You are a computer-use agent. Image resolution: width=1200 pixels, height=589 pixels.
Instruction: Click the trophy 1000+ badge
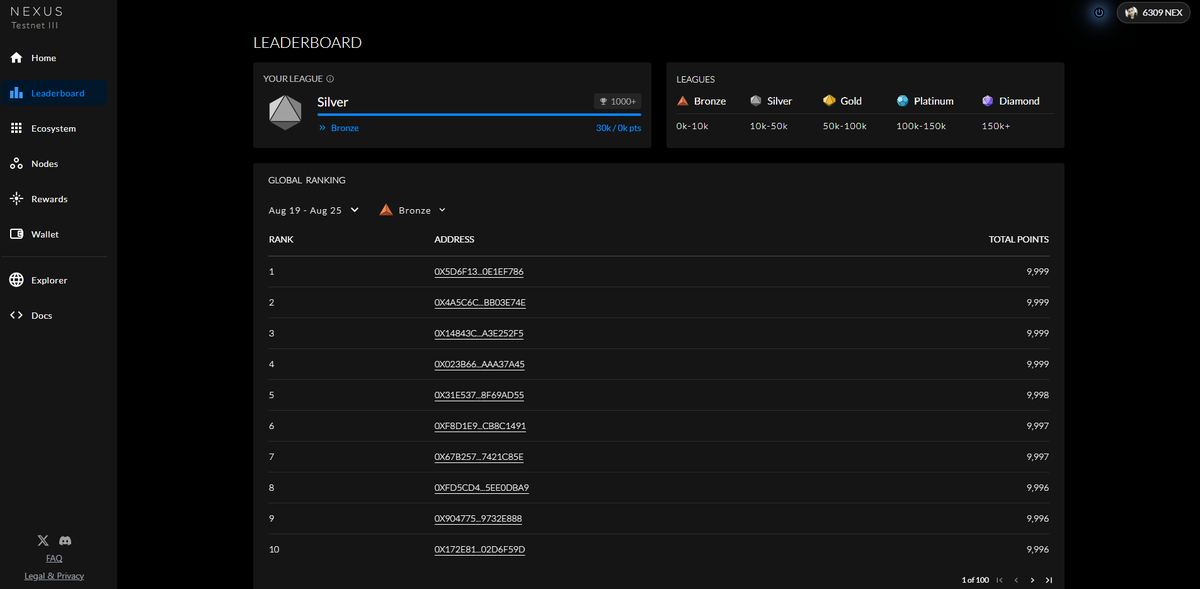(x=617, y=101)
